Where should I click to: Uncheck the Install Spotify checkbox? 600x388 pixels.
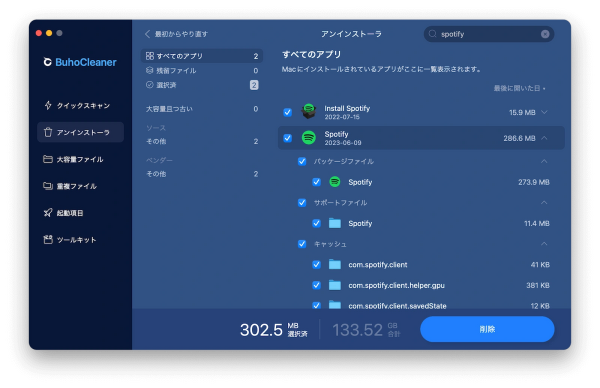(287, 112)
